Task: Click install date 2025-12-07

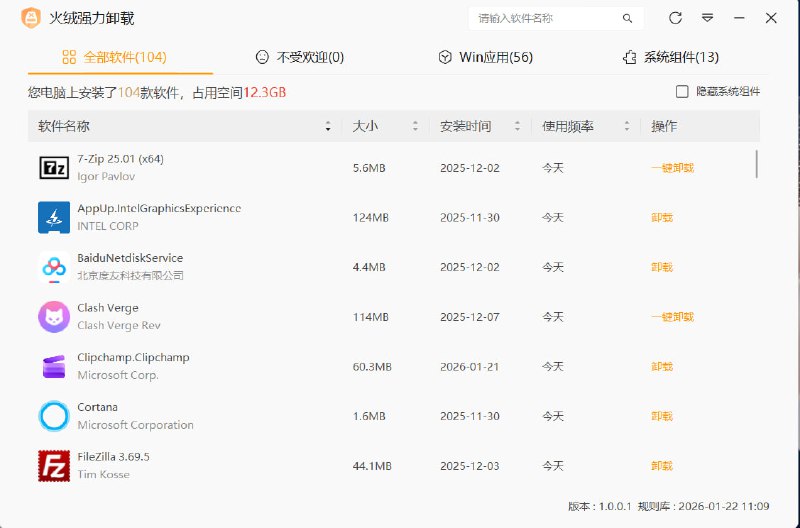Action: pyautogui.click(x=470, y=317)
